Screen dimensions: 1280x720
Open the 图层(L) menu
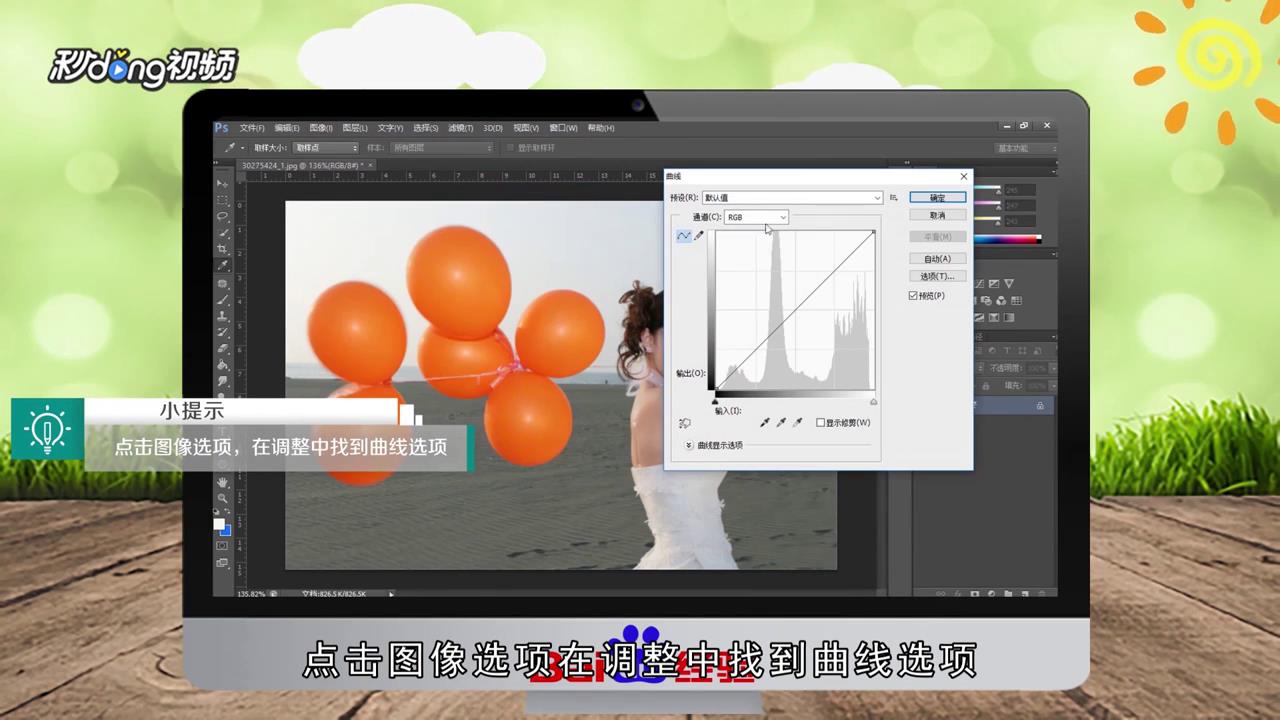355,128
